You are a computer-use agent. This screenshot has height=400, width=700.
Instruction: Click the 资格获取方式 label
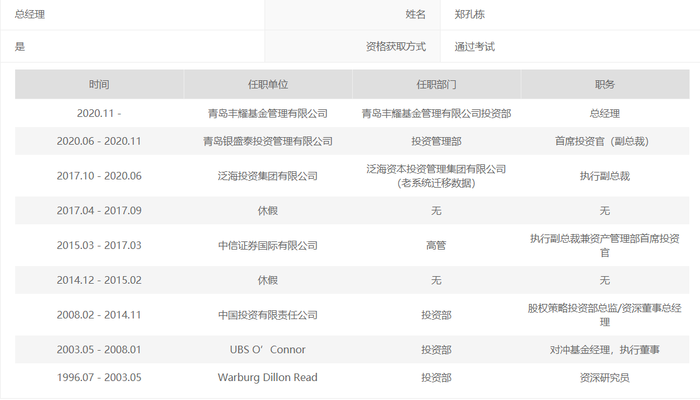(396, 46)
